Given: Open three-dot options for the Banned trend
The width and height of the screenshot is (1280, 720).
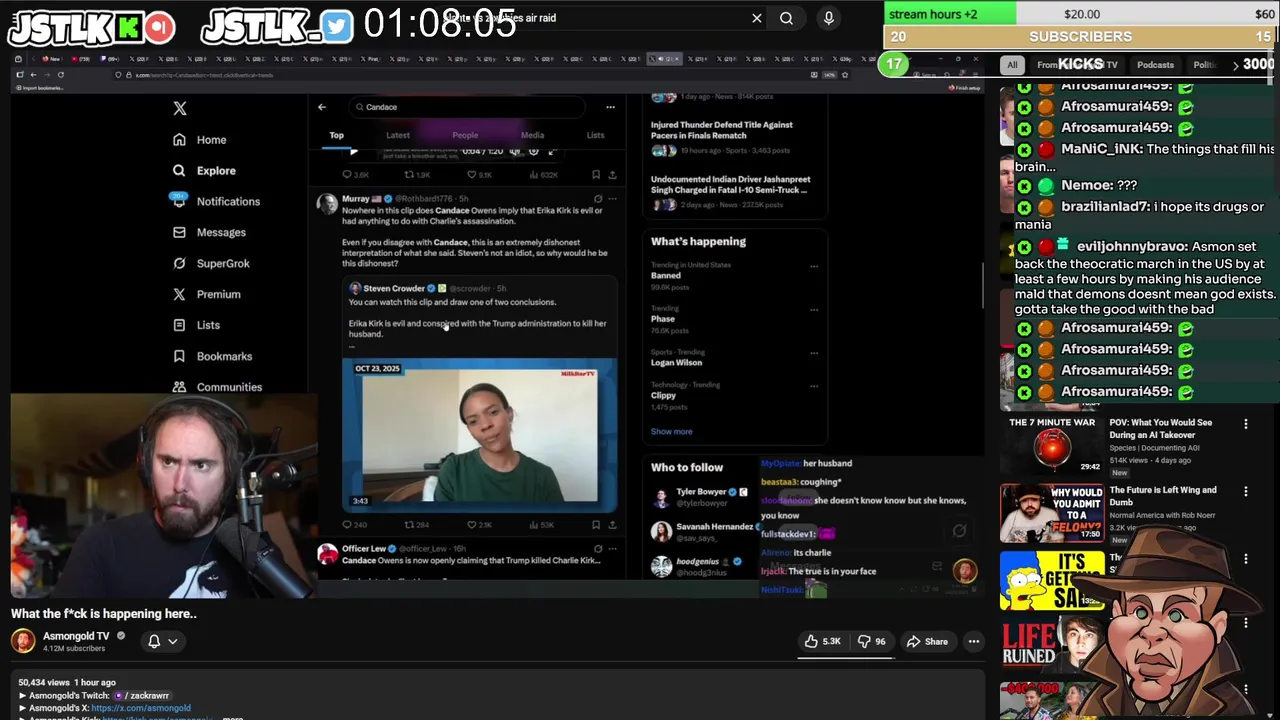Looking at the screenshot, I should 814,267.
